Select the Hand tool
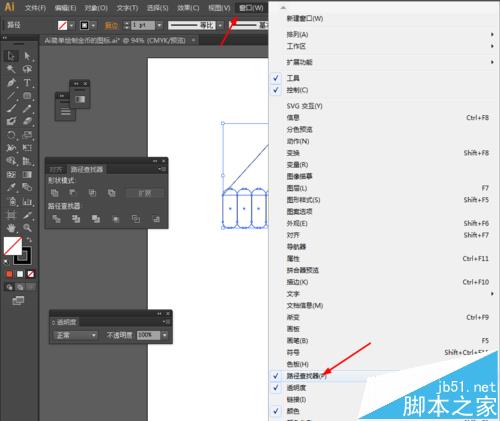 point(11,228)
